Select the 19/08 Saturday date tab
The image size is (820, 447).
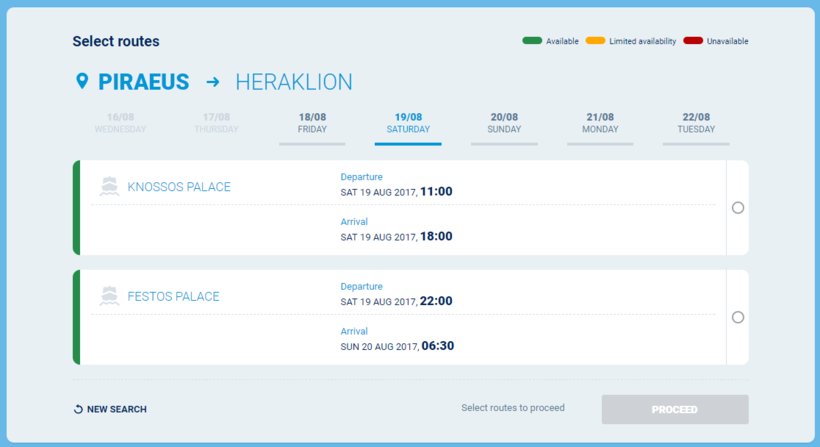(408, 124)
